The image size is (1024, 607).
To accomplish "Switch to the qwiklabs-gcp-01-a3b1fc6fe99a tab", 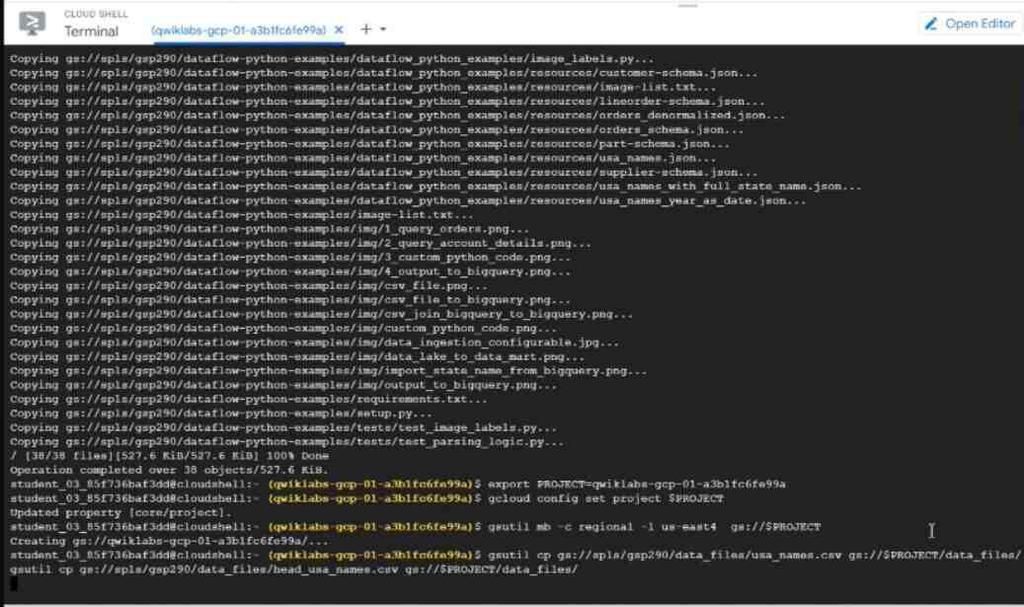I will [240, 31].
